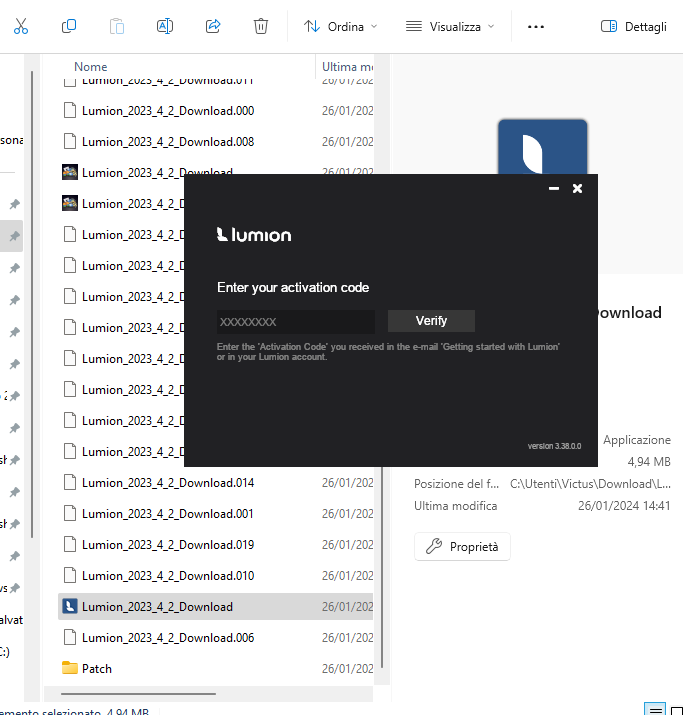Viewport: 683px width, 715px height.
Task: Click the Lumion preview thumbnail in details pane
Action: click(543, 147)
